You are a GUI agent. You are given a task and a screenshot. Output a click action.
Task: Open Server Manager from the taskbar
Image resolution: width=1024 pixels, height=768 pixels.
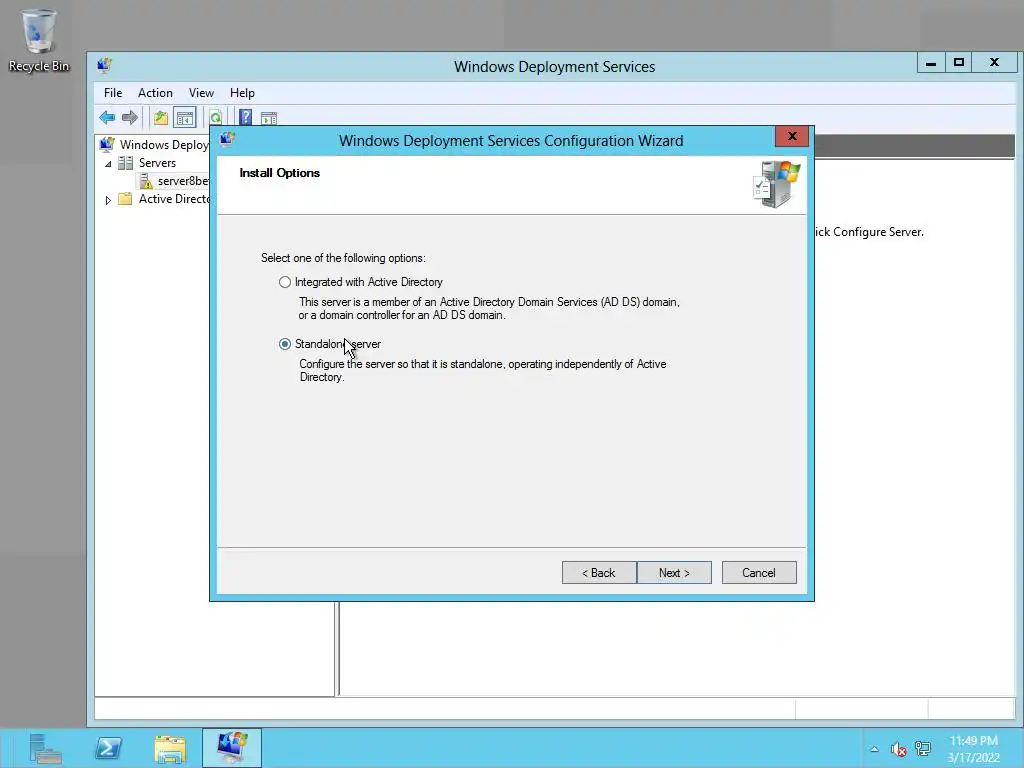point(46,748)
